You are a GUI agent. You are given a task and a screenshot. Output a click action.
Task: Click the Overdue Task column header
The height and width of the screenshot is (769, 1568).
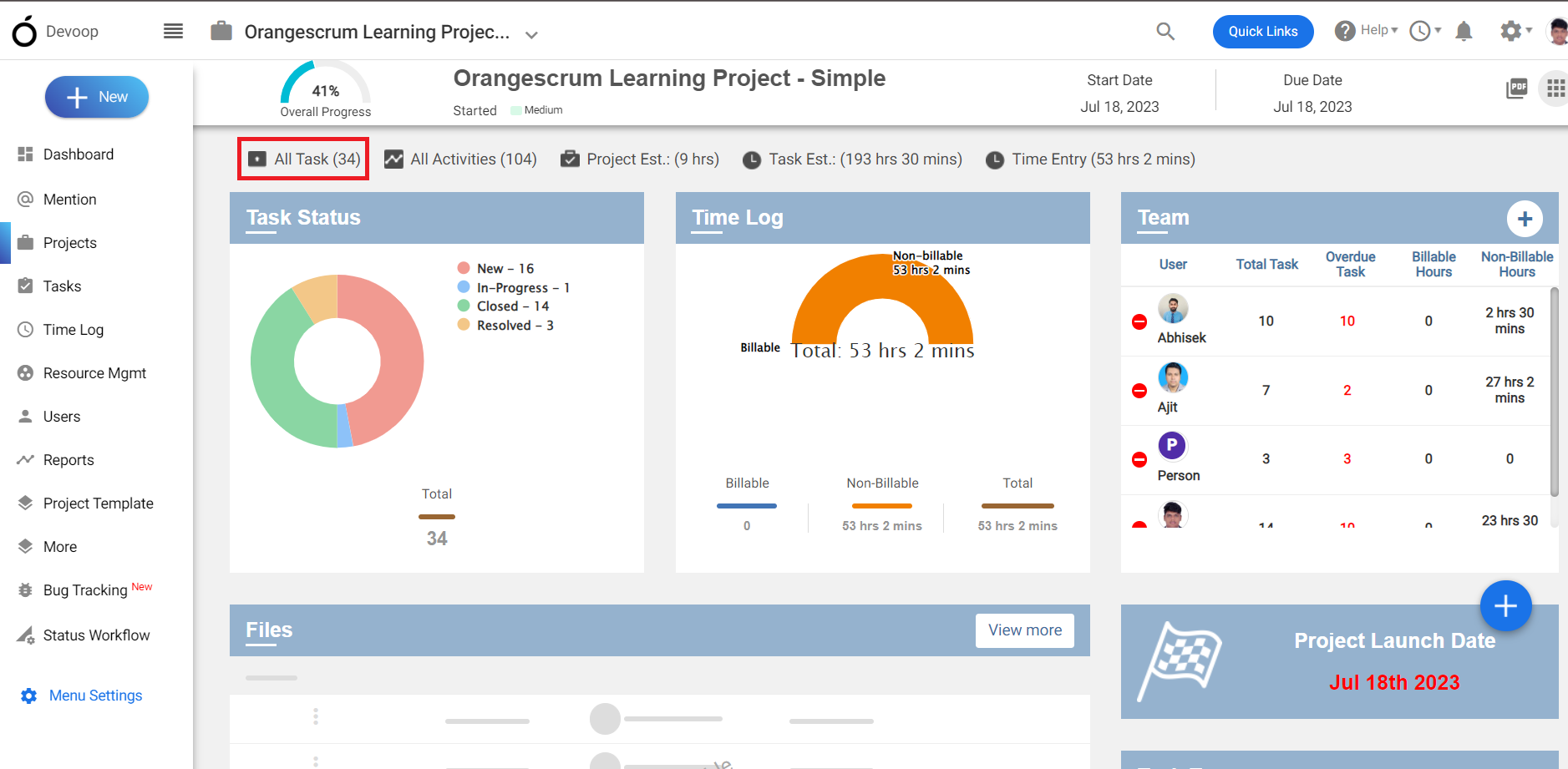tap(1350, 264)
